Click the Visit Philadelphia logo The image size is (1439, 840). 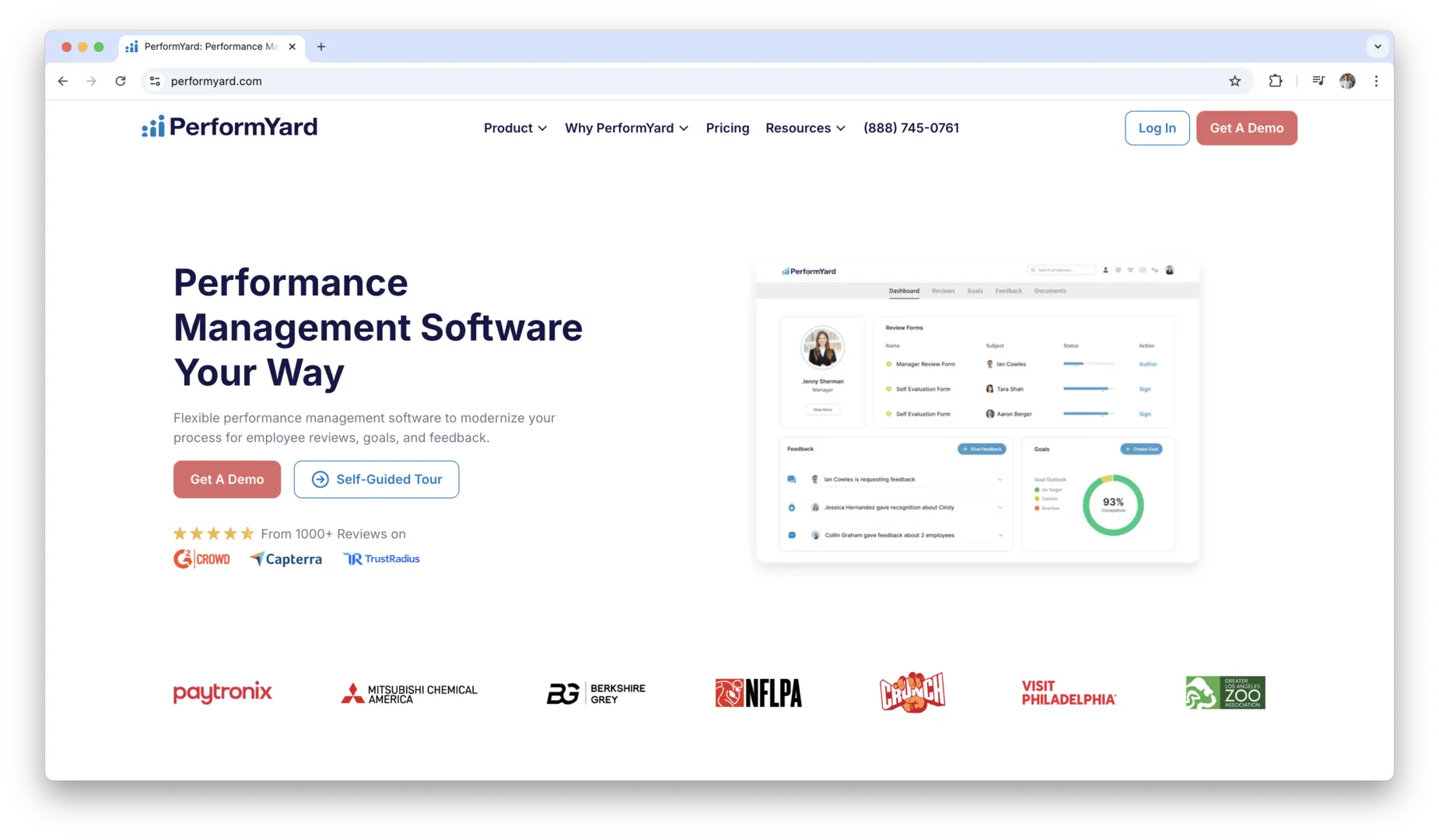[1069, 692]
